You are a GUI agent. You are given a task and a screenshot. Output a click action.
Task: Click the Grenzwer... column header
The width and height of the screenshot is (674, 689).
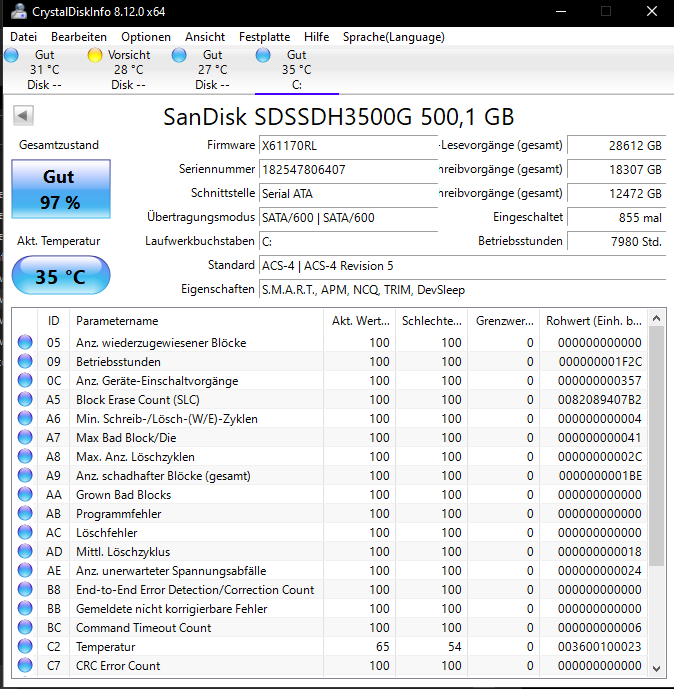(504, 321)
